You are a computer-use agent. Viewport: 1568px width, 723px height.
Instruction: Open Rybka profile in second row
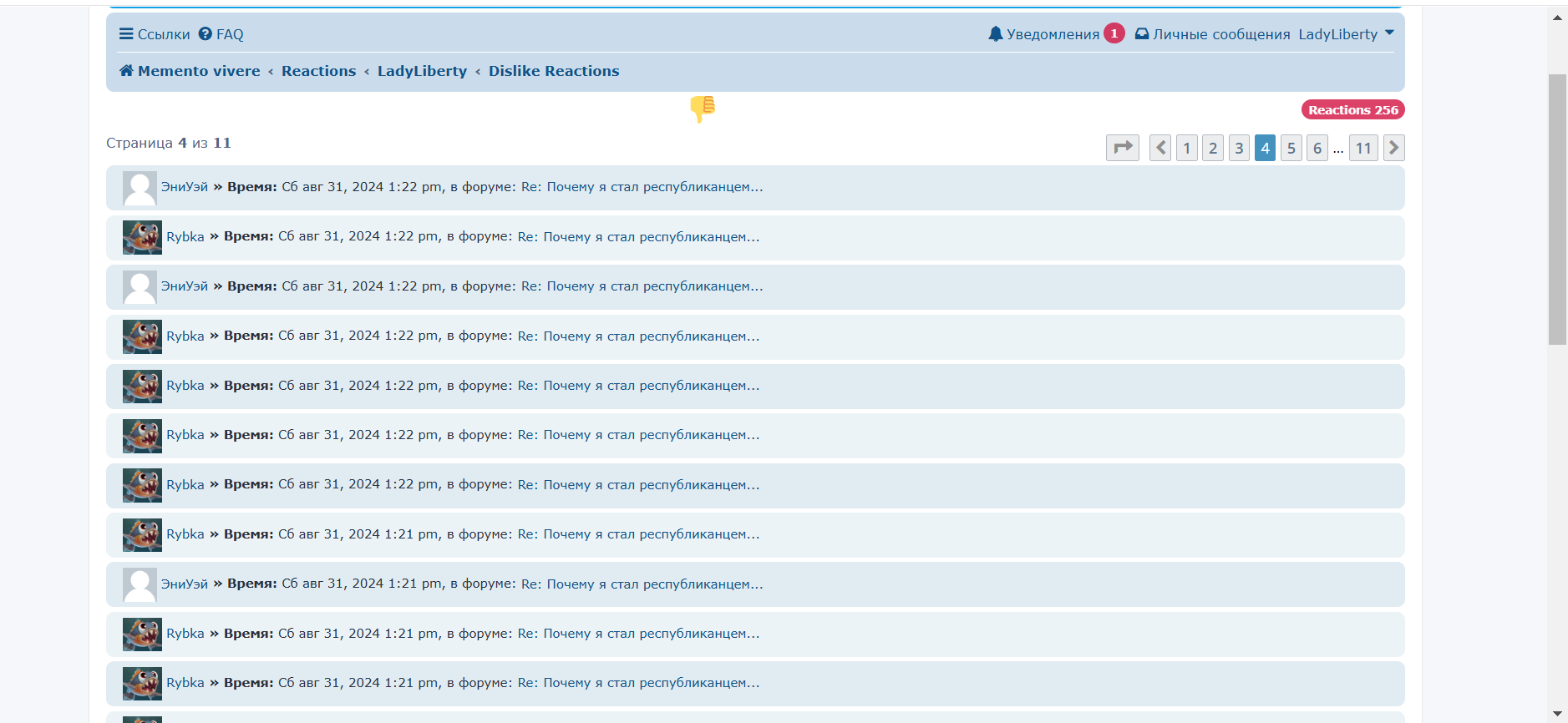coord(185,237)
